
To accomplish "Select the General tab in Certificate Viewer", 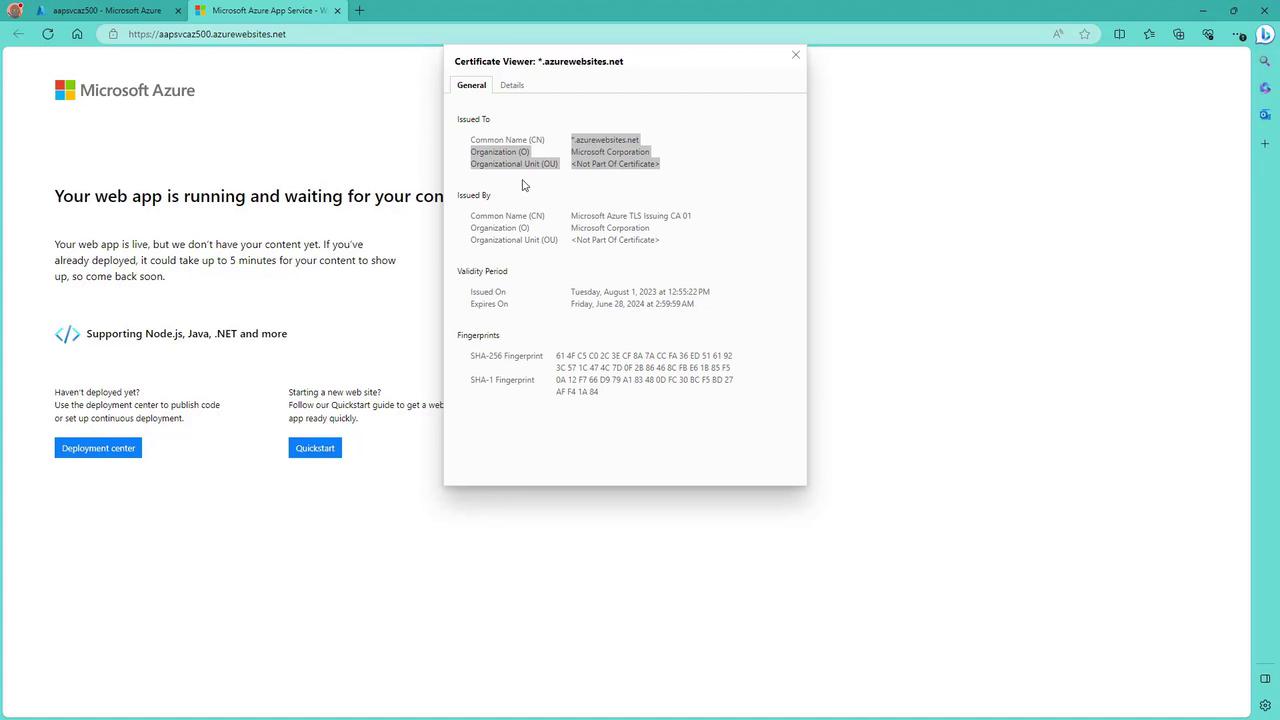I will pyautogui.click(x=472, y=85).
